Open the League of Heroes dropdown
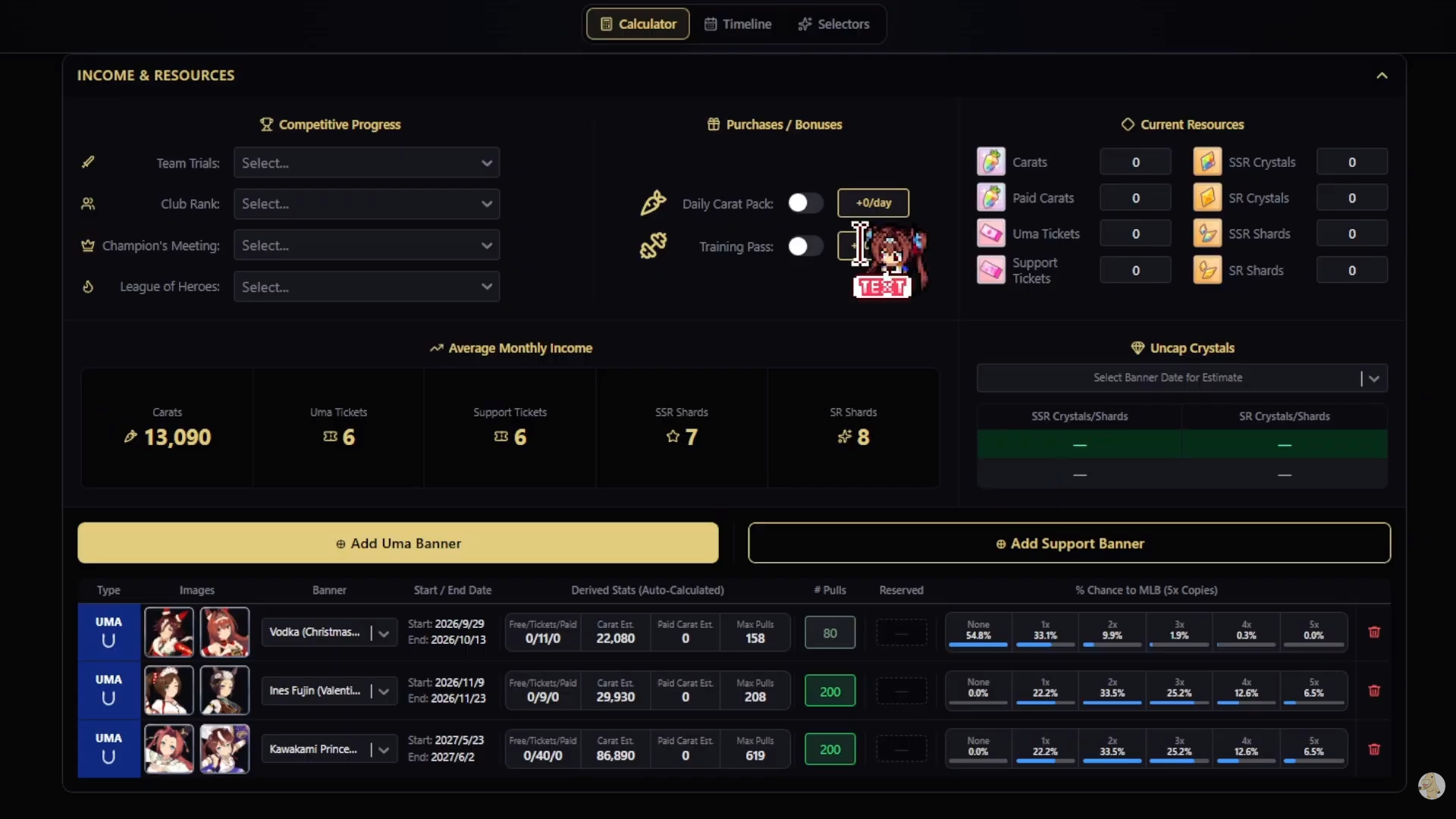This screenshot has width=1456, height=819. click(366, 287)
